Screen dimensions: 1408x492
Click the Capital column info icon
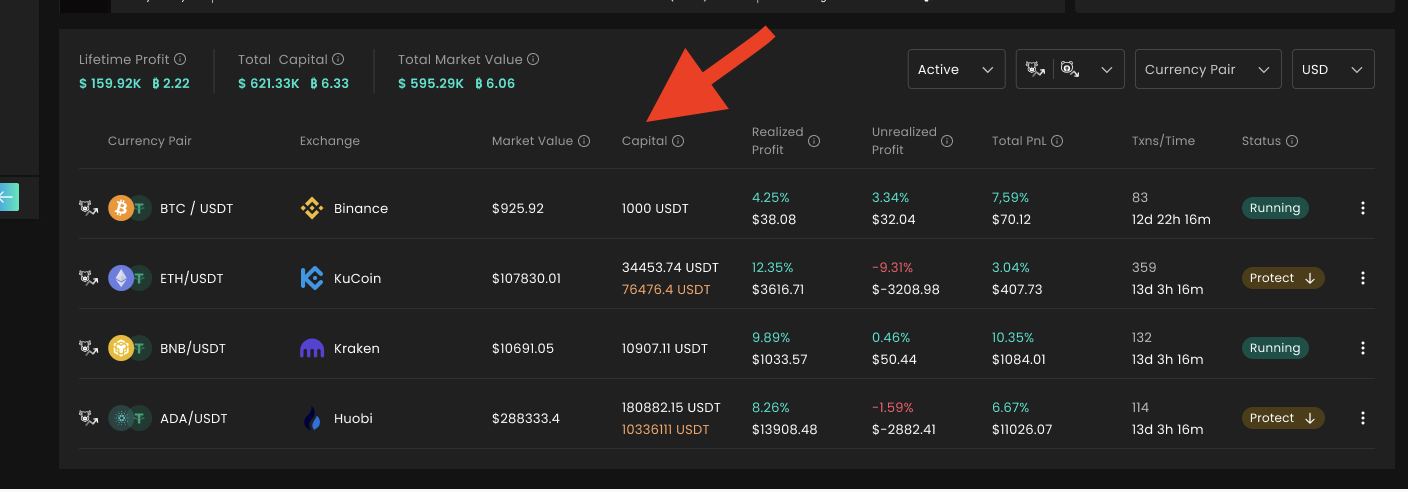pos(678,142)
